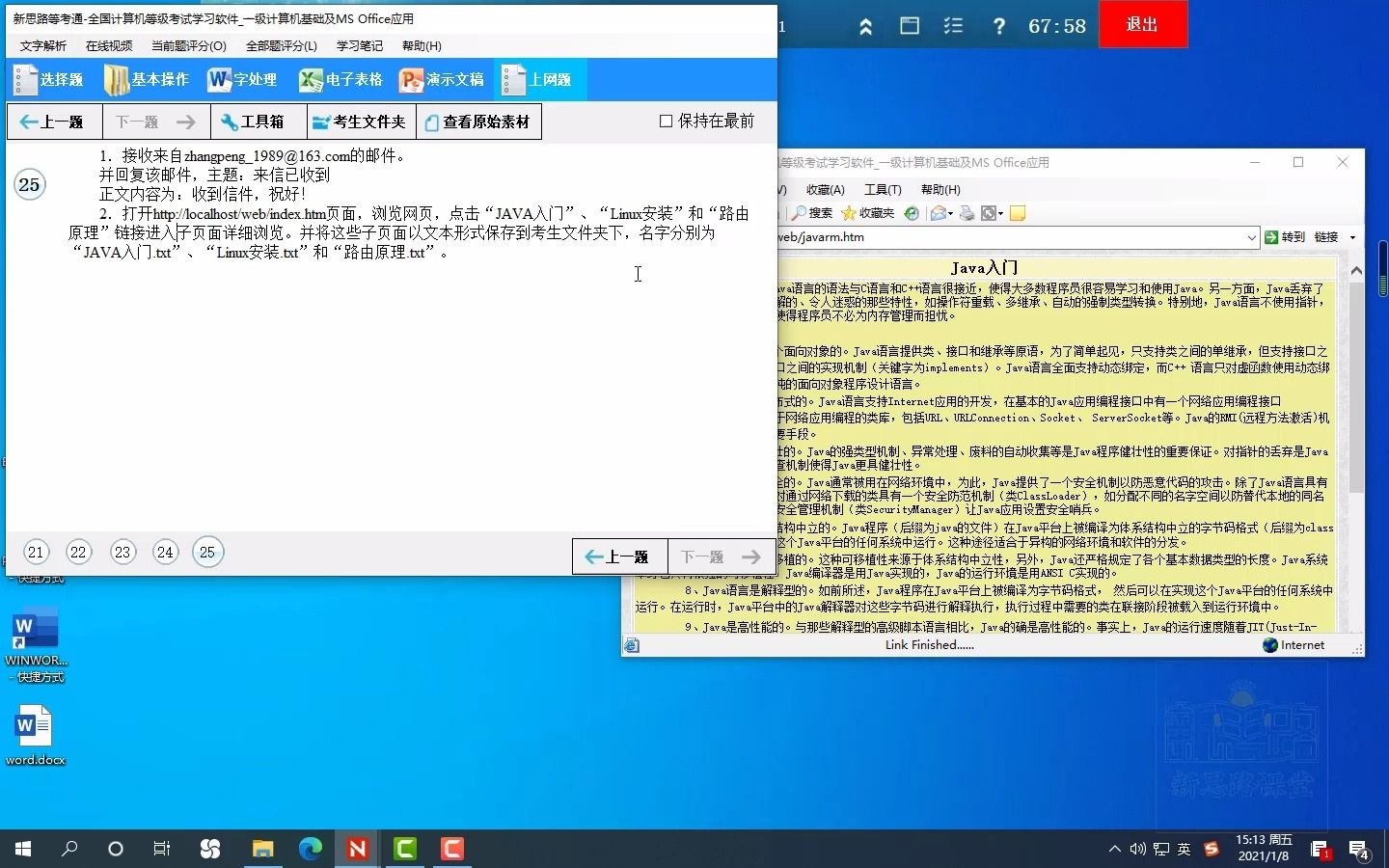Click the Internet zone status indicator
Screen dimensions: 1389x868
1294,645
